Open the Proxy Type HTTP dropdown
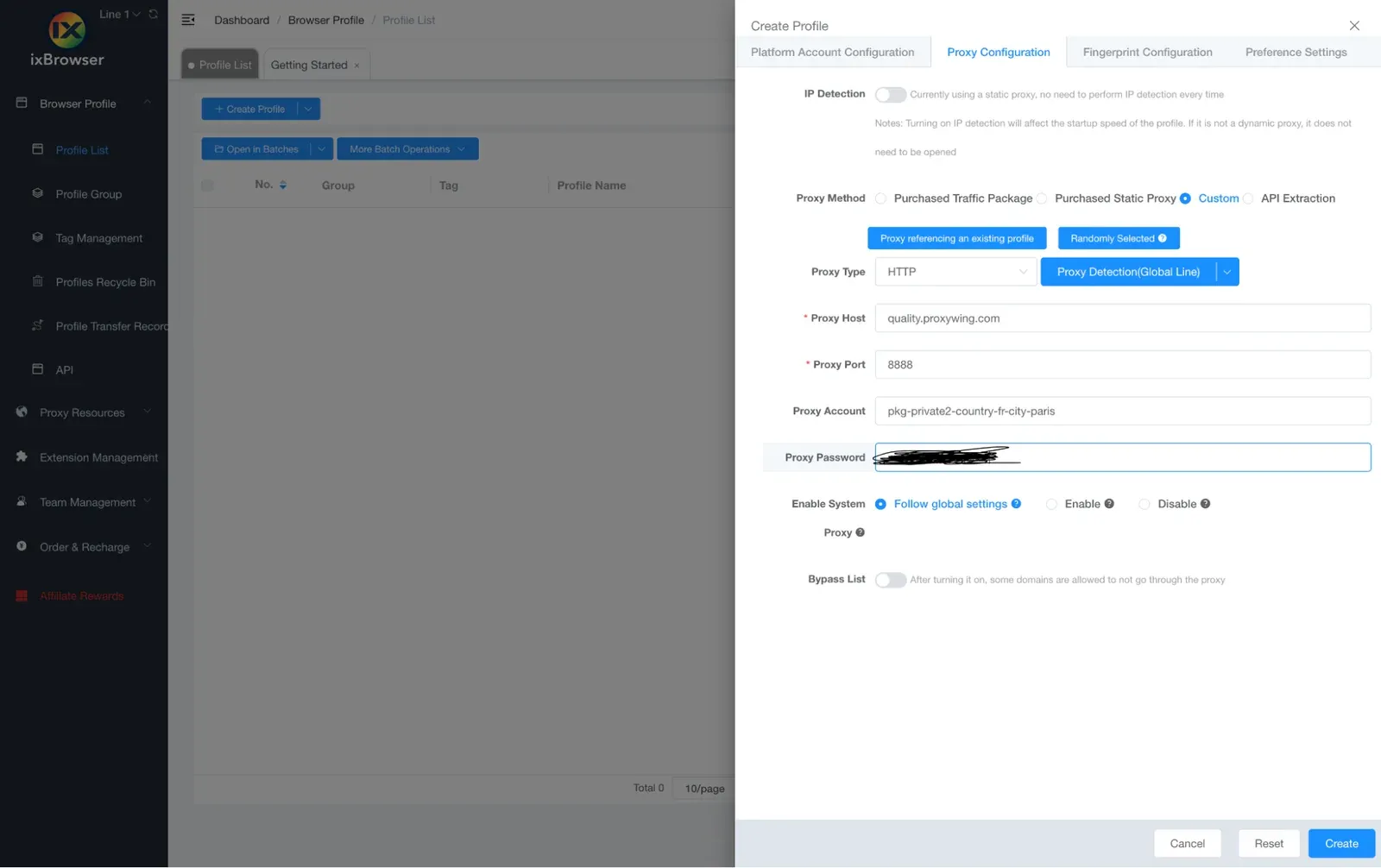 coord(955,272)
